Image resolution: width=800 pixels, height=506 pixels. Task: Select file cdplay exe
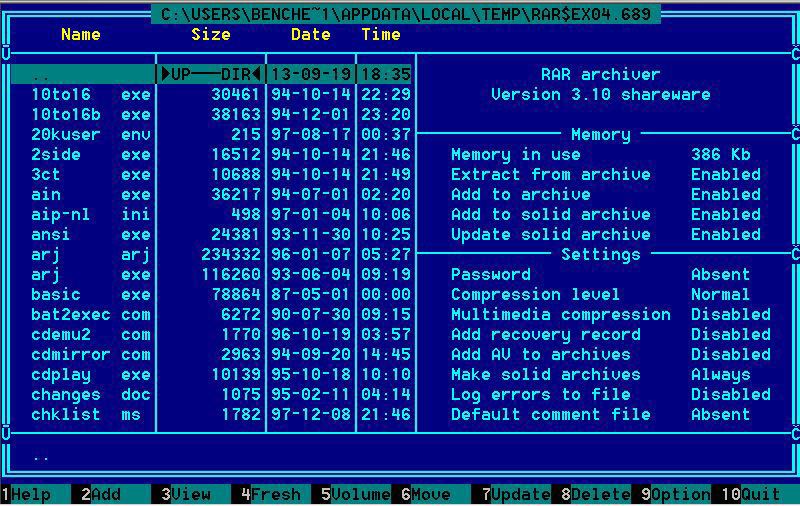(211, 374)
